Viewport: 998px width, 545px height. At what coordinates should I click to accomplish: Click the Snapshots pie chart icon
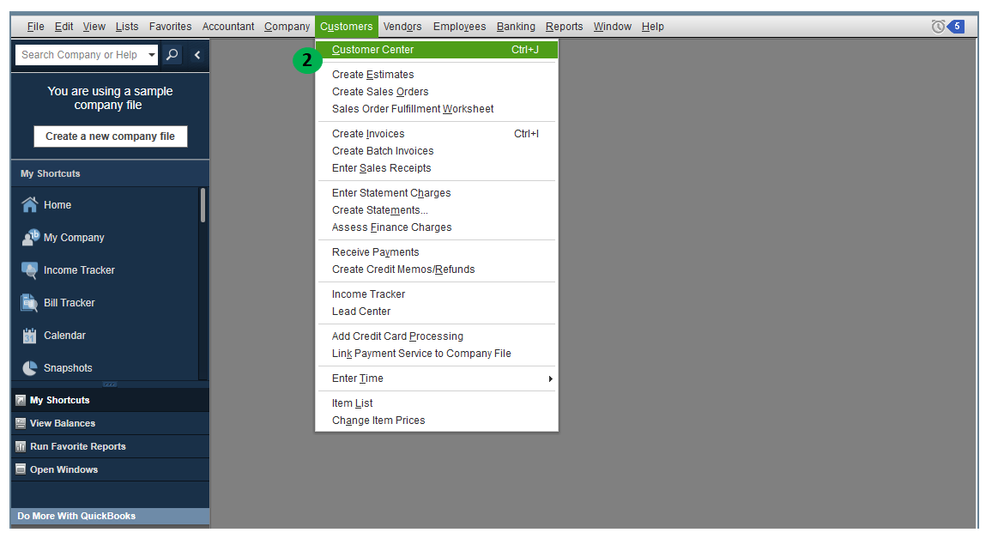pos(29,367)
